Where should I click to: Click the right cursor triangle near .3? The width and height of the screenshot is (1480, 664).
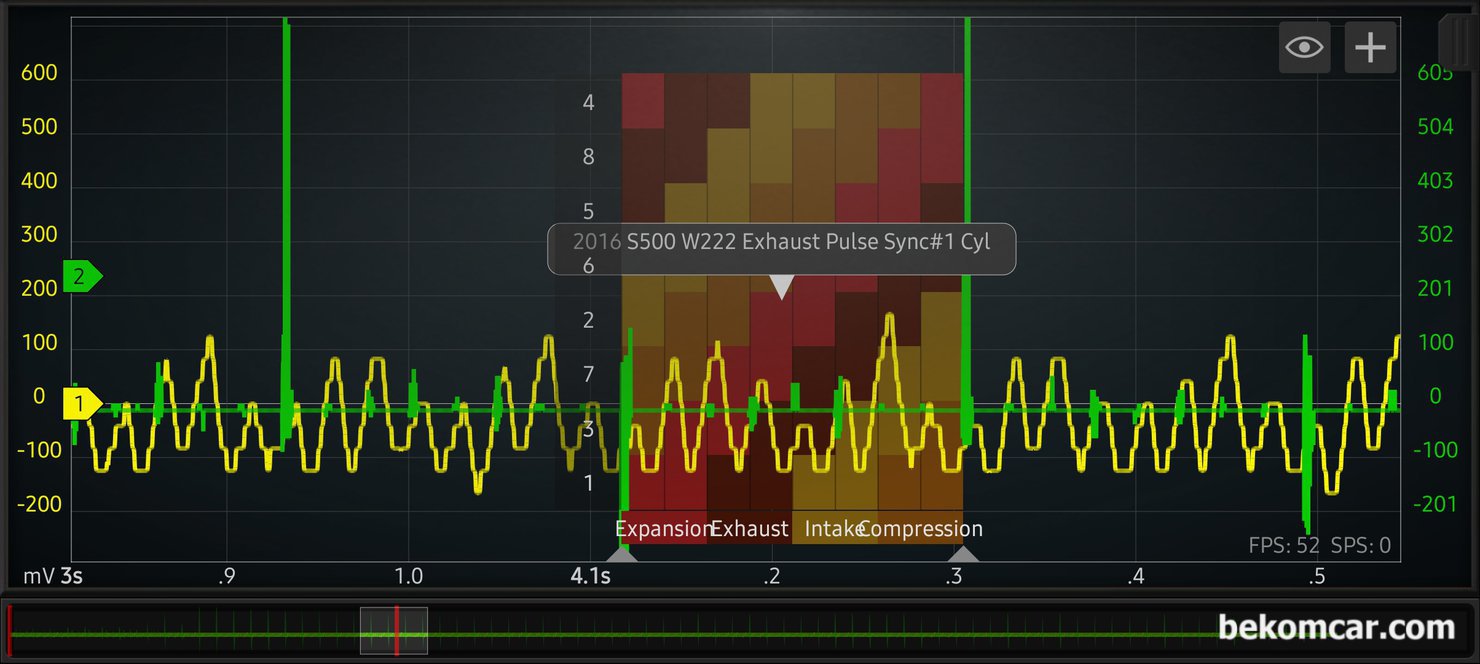pos(963,553)
